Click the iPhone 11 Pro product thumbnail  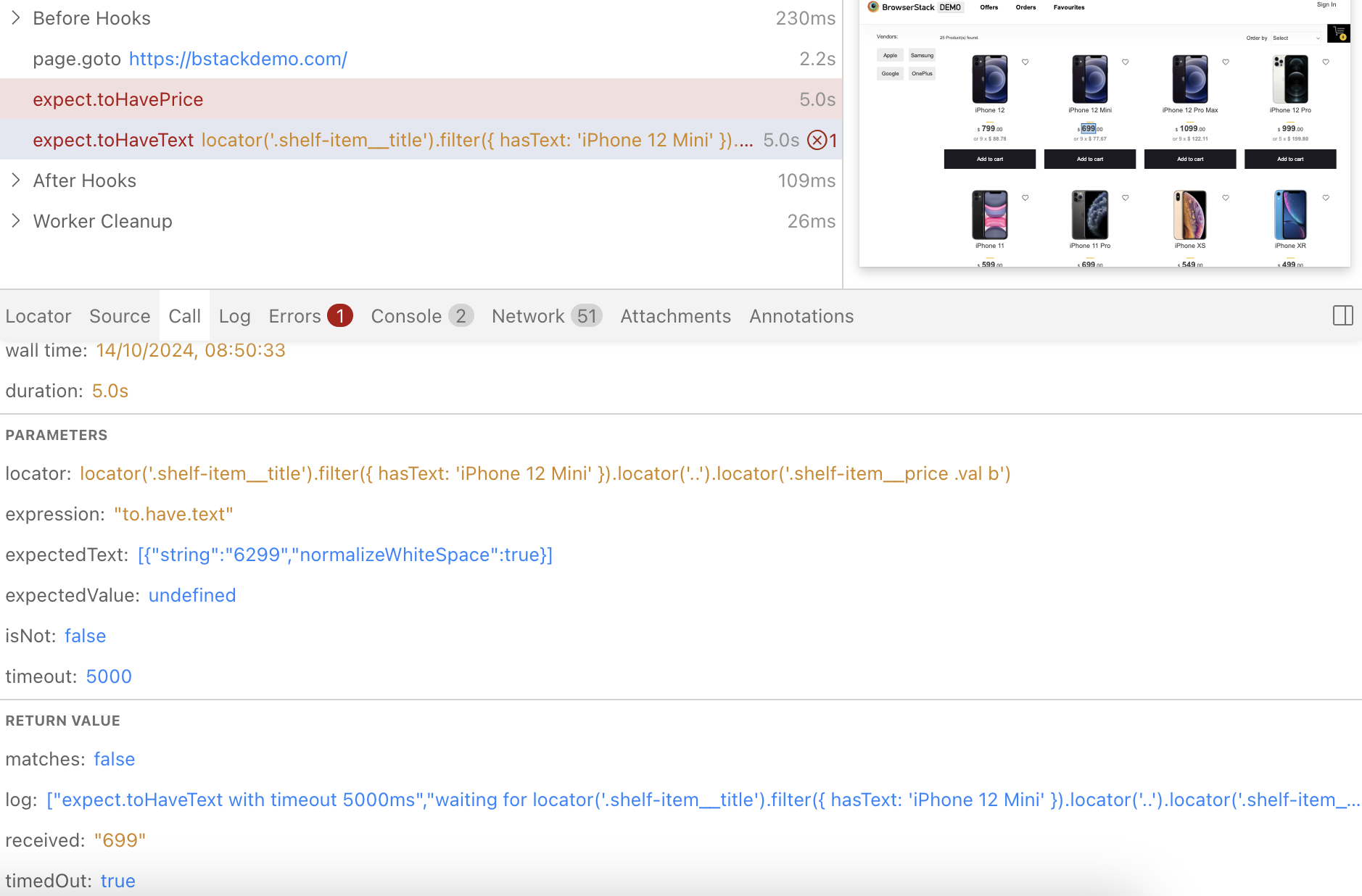1089,215
